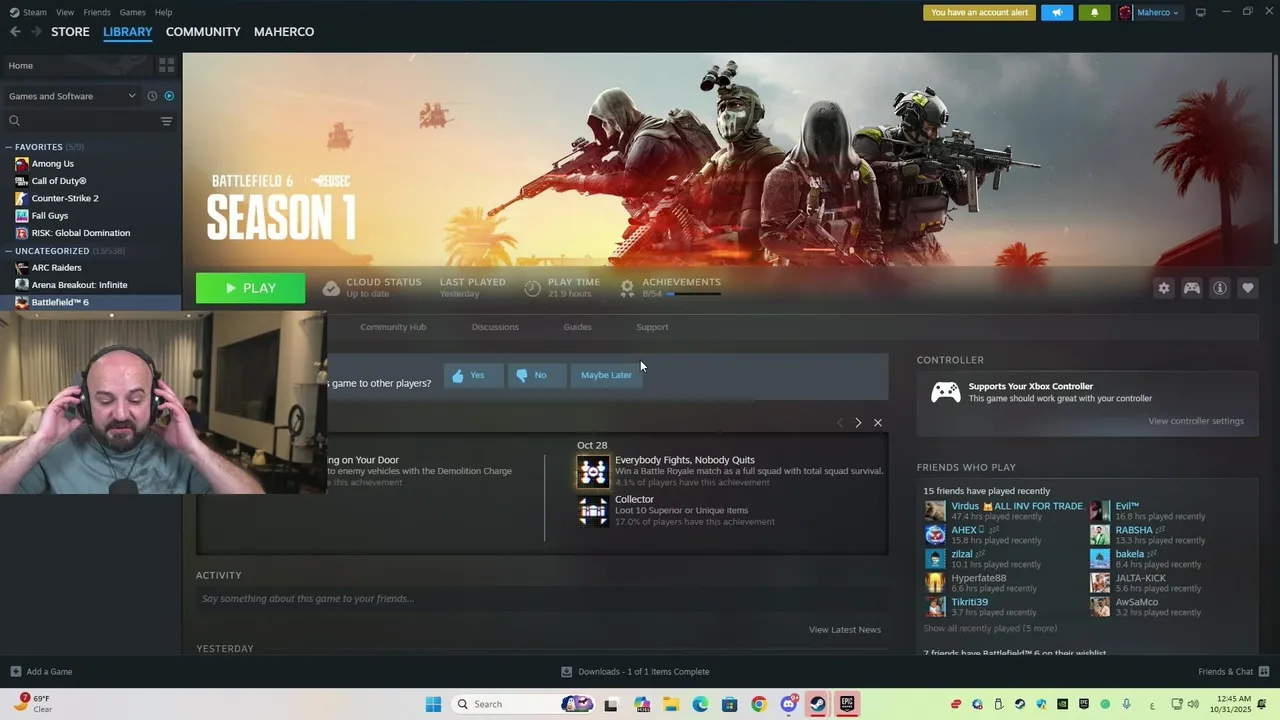Go to previous achievement highlight arrow

840,423
